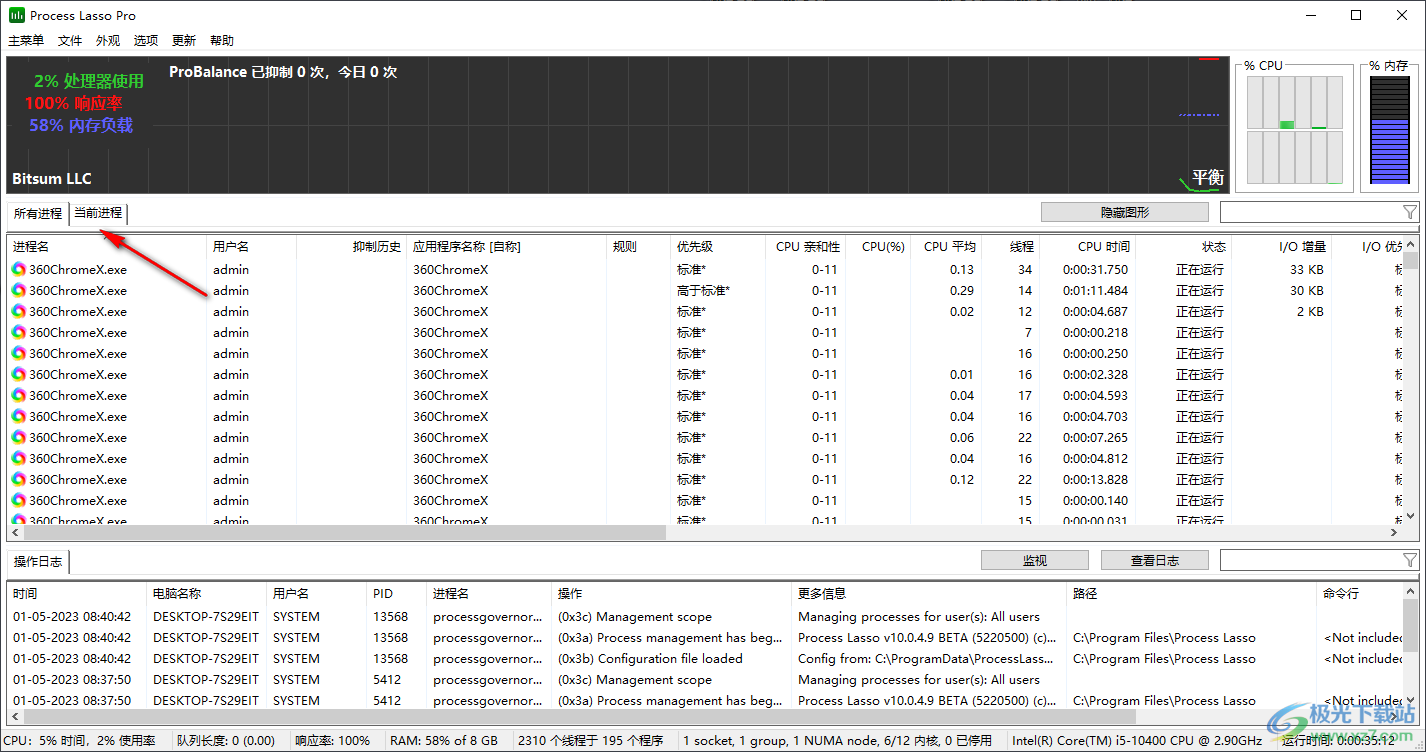This screenshot has height=752, width=1426.
Task: Sort the log by 更多信息 column header
Action: coord(928,593)
